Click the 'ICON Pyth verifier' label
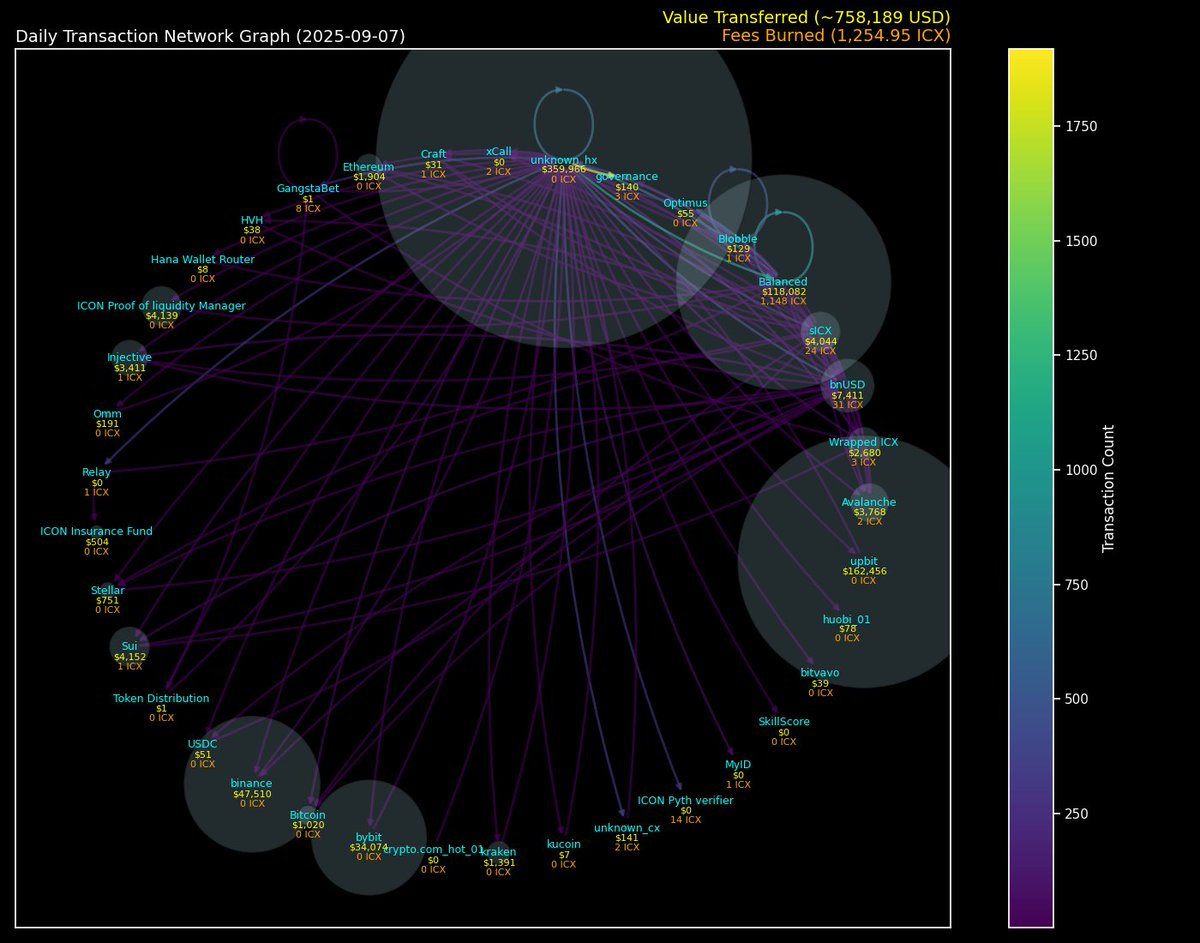This screenshot has width=1200, height=943. coord(686,800)
